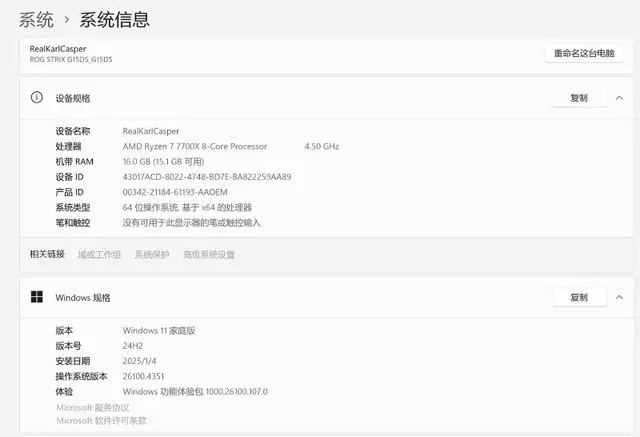Click the 相关链接 label
This screenshot has height=437, width=640.
(x=47, y=254)
